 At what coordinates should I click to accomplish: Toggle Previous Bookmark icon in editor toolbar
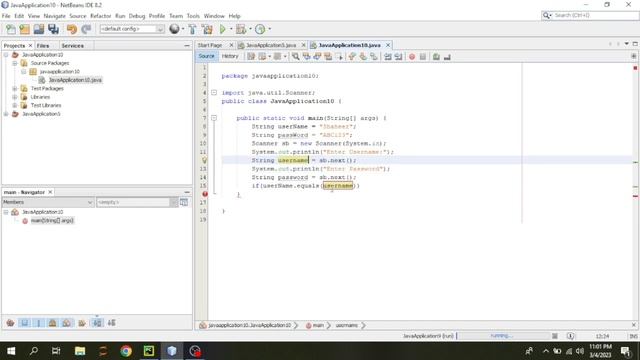click(352, 57)
